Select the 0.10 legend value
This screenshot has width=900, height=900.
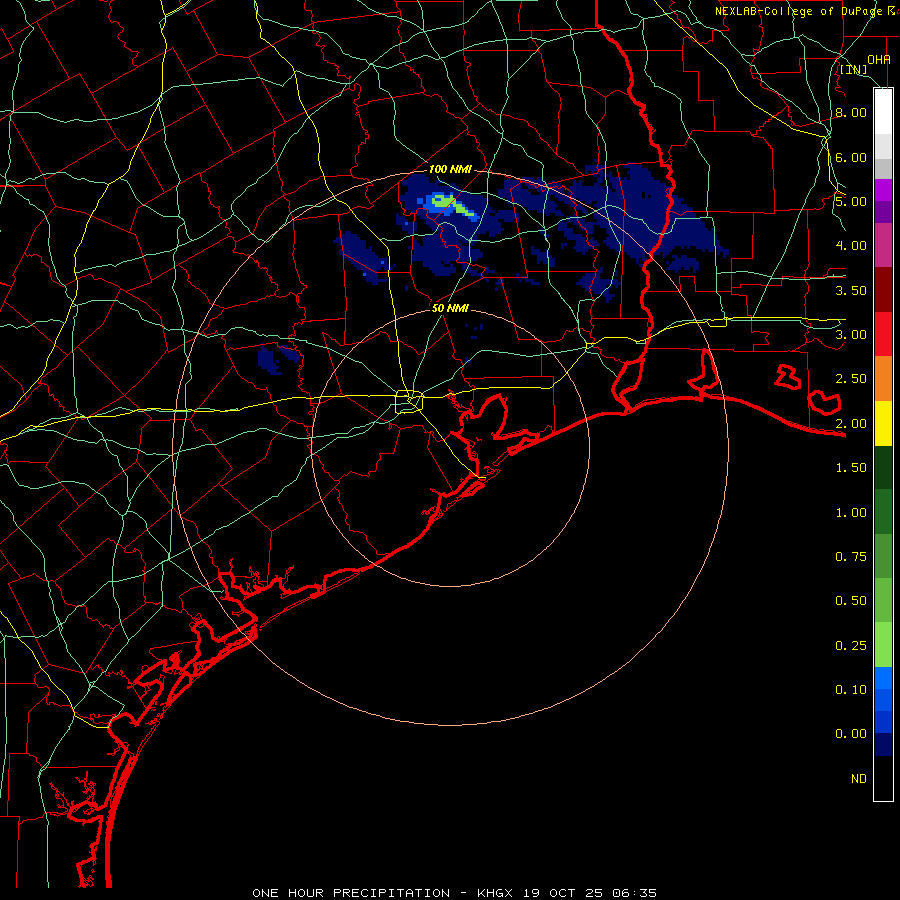click(851, 690)
